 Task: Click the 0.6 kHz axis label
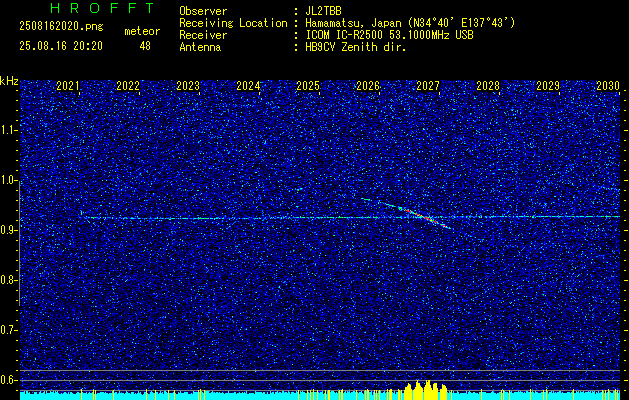click(9, 380)
